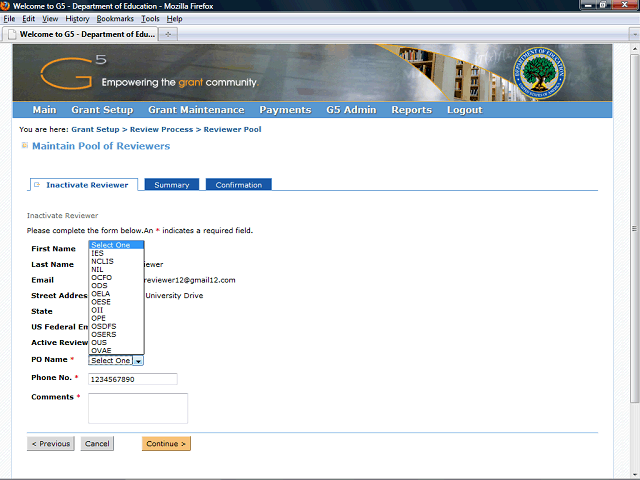Open the View menu
This screenshot has width=640, height=480.
[x=50, y=19]
